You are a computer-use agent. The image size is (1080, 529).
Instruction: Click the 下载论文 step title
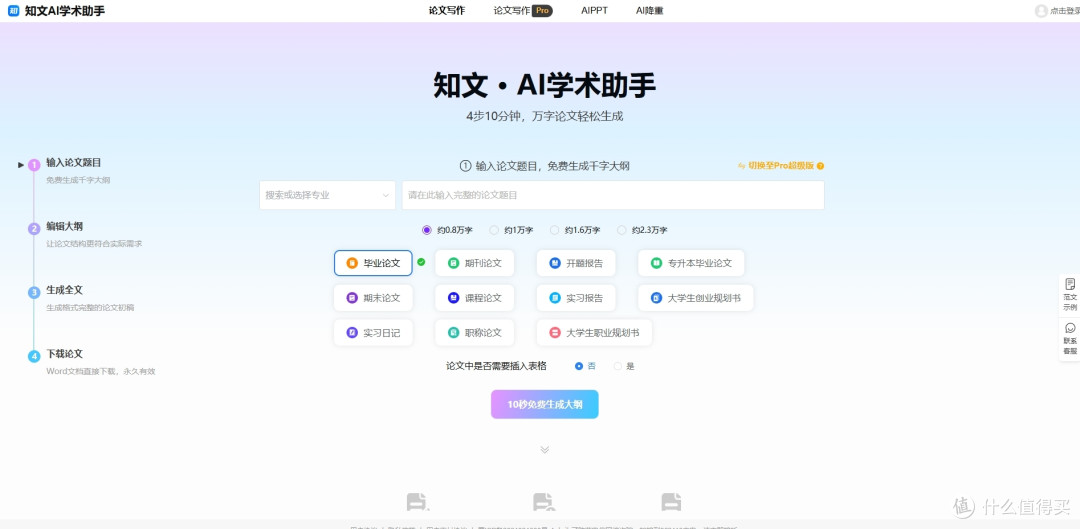[65, 354]
